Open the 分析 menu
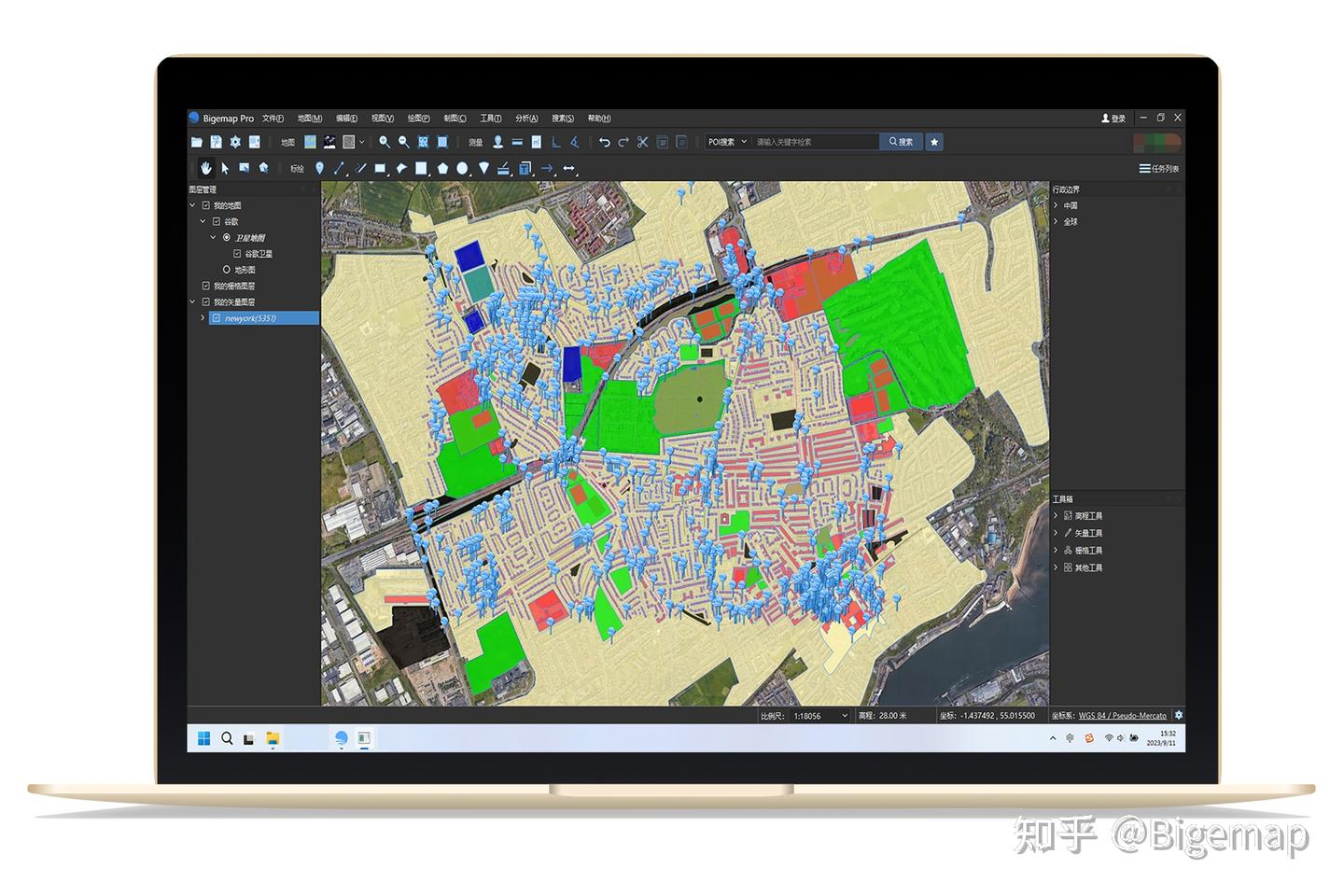The height and width of the screenshot is (896, 1344). pyautogui.click(x=525, y=119)
